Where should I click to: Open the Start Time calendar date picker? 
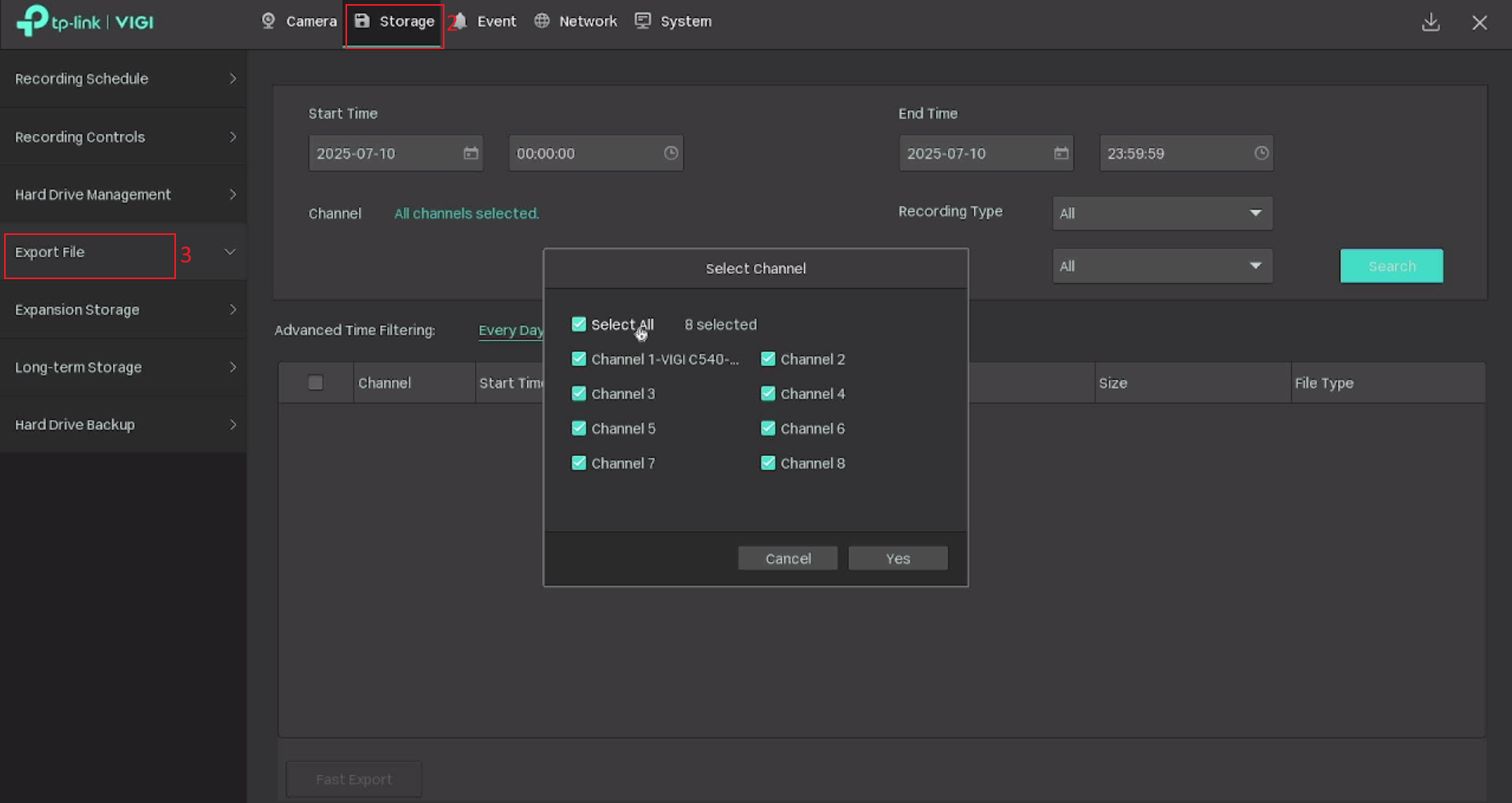471,153
